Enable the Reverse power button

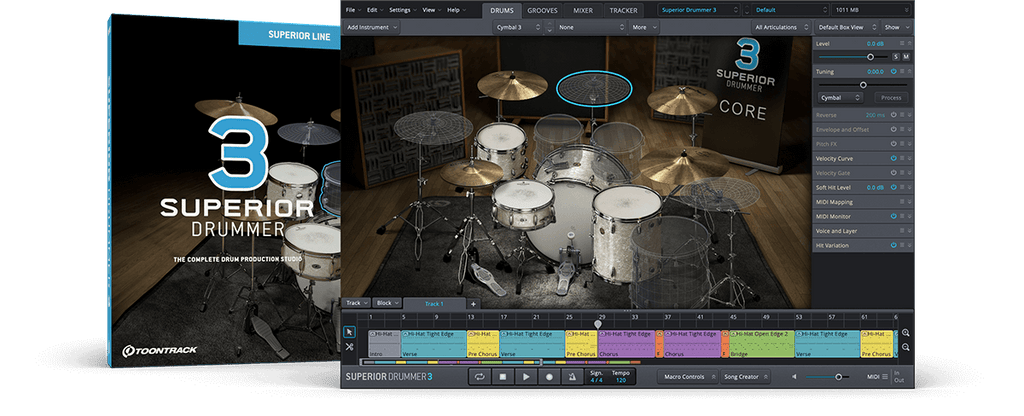(893, 115)
